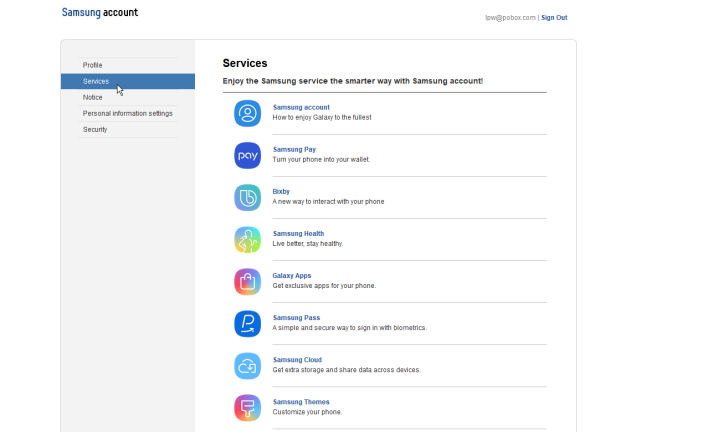Image resolution: width=718 pixels, height=432 pixels.
Task: Follow the Bixby link
Action: pyautogui.click(x=281, y=191)
